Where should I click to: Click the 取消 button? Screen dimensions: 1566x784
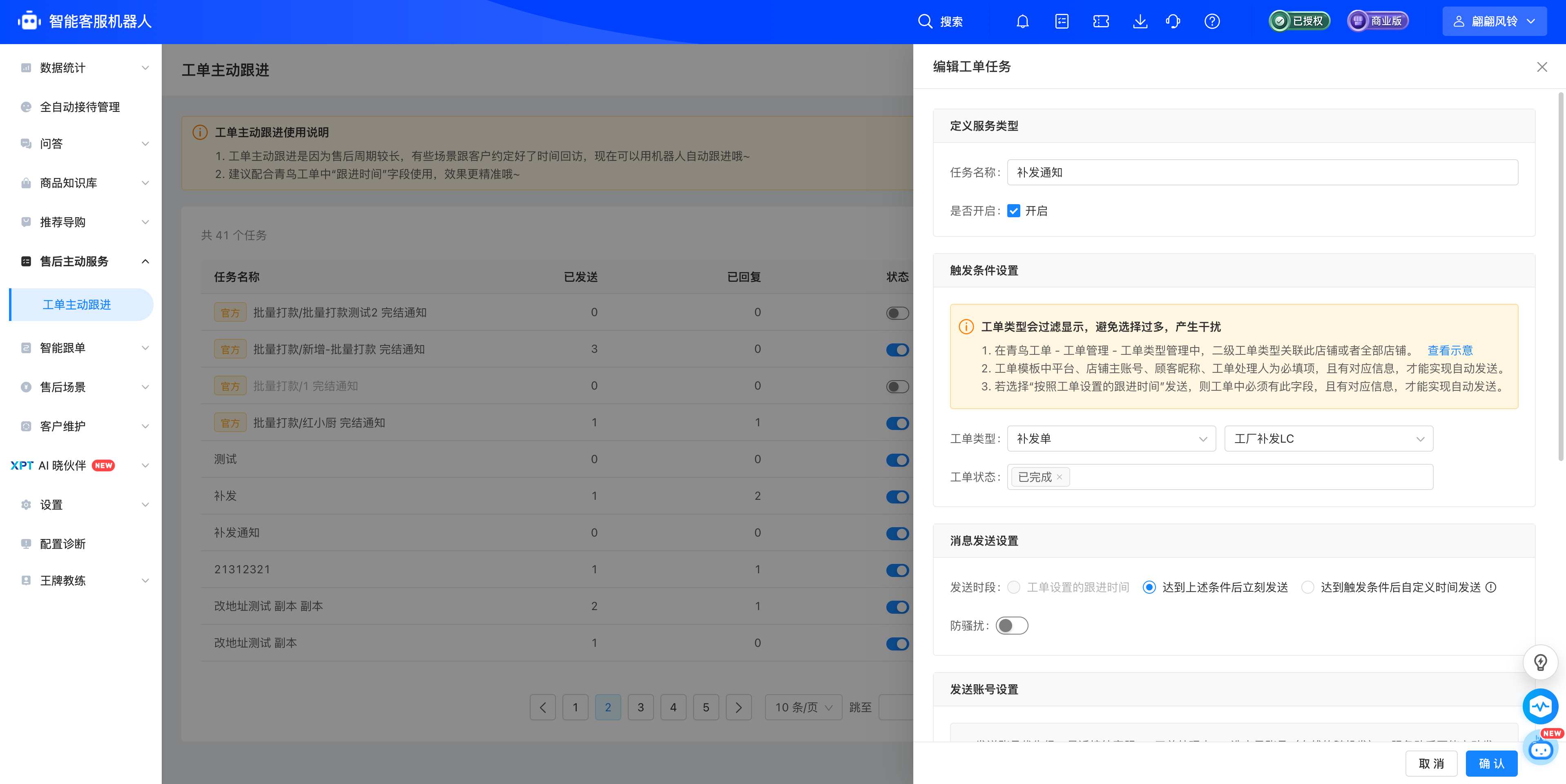tap(1431, 763)
